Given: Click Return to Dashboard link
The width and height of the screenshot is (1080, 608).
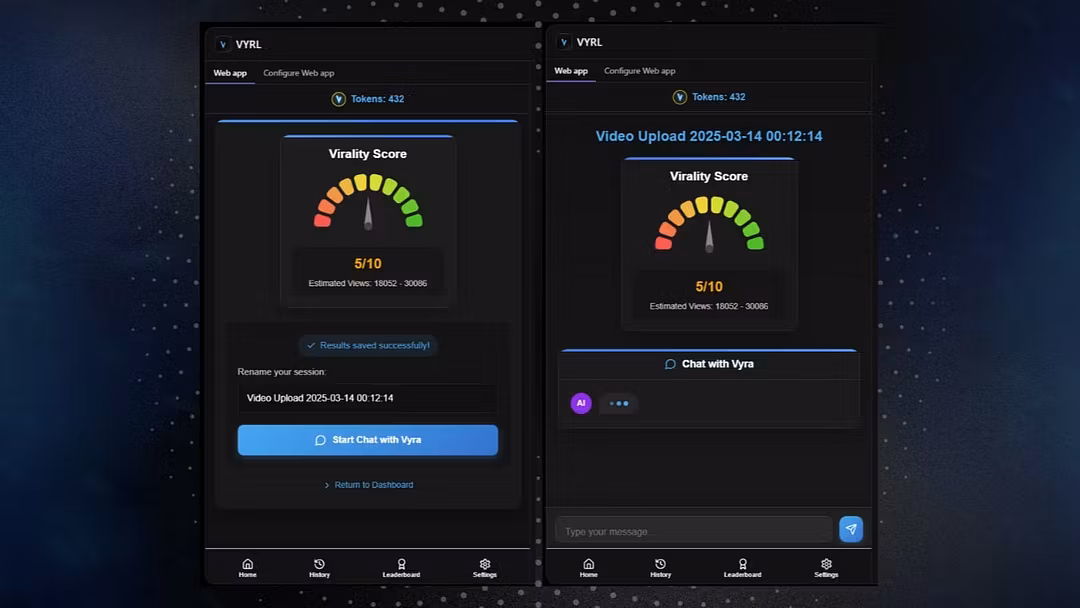Looking at the screenshot, I should point(368,485).
